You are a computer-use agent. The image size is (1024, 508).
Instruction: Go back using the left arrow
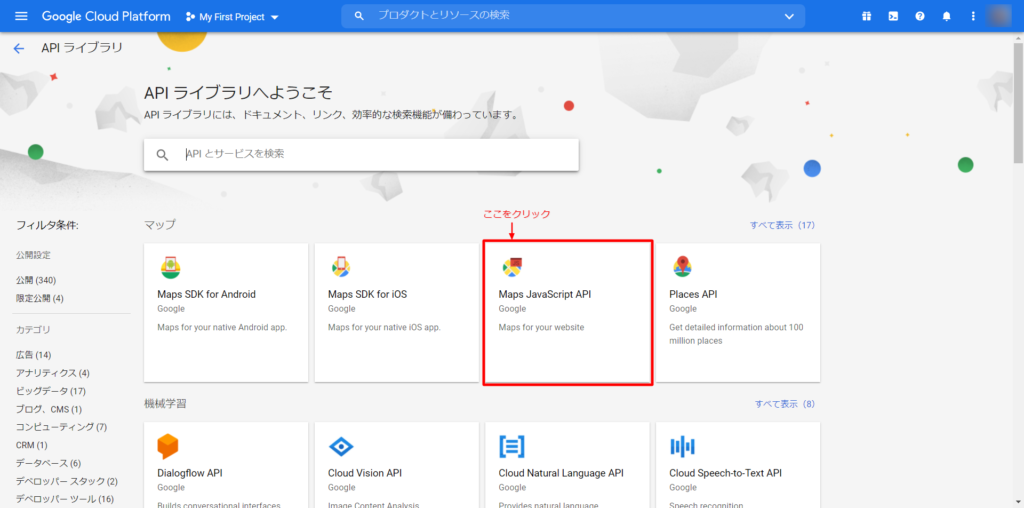pos(18,48)
